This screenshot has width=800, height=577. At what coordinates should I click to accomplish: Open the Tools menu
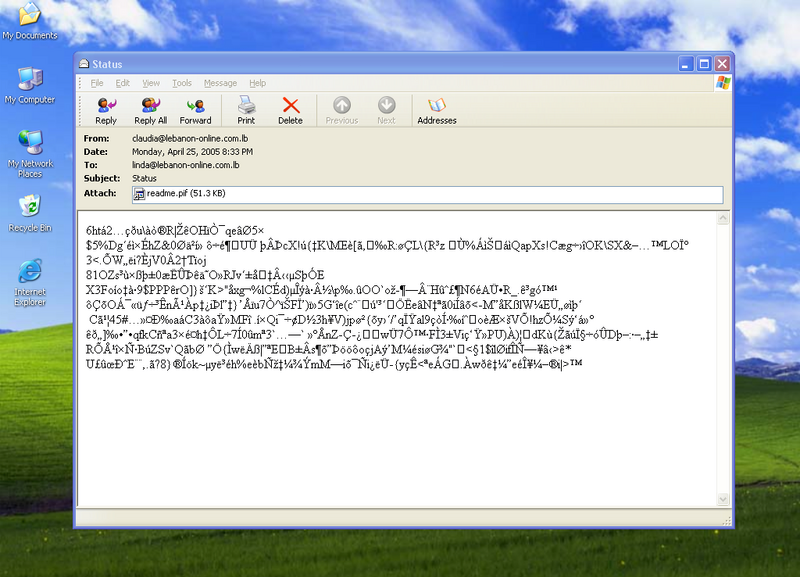(182, 83)
